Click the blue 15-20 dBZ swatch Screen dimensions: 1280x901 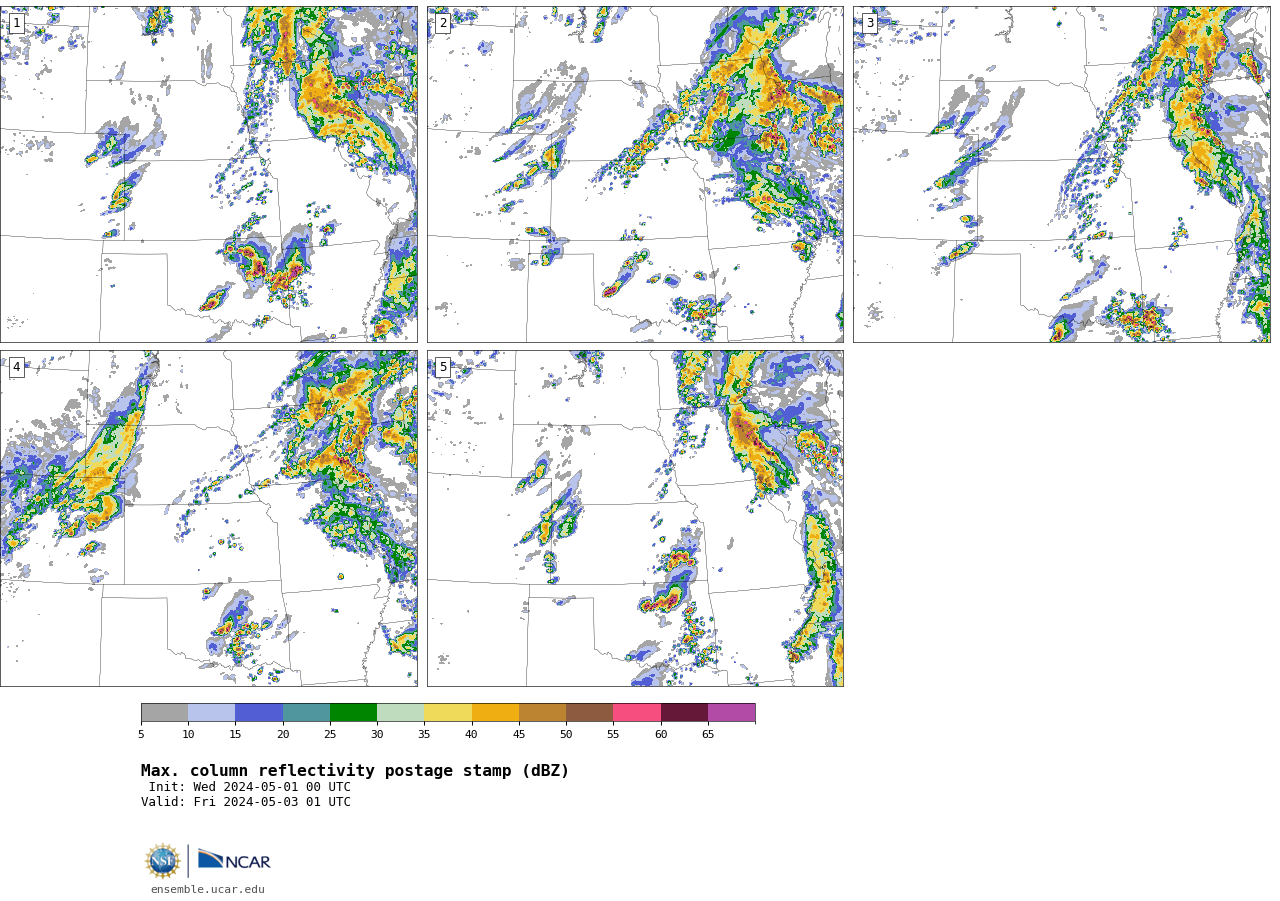pyautogui.click(x=259, y=712)
